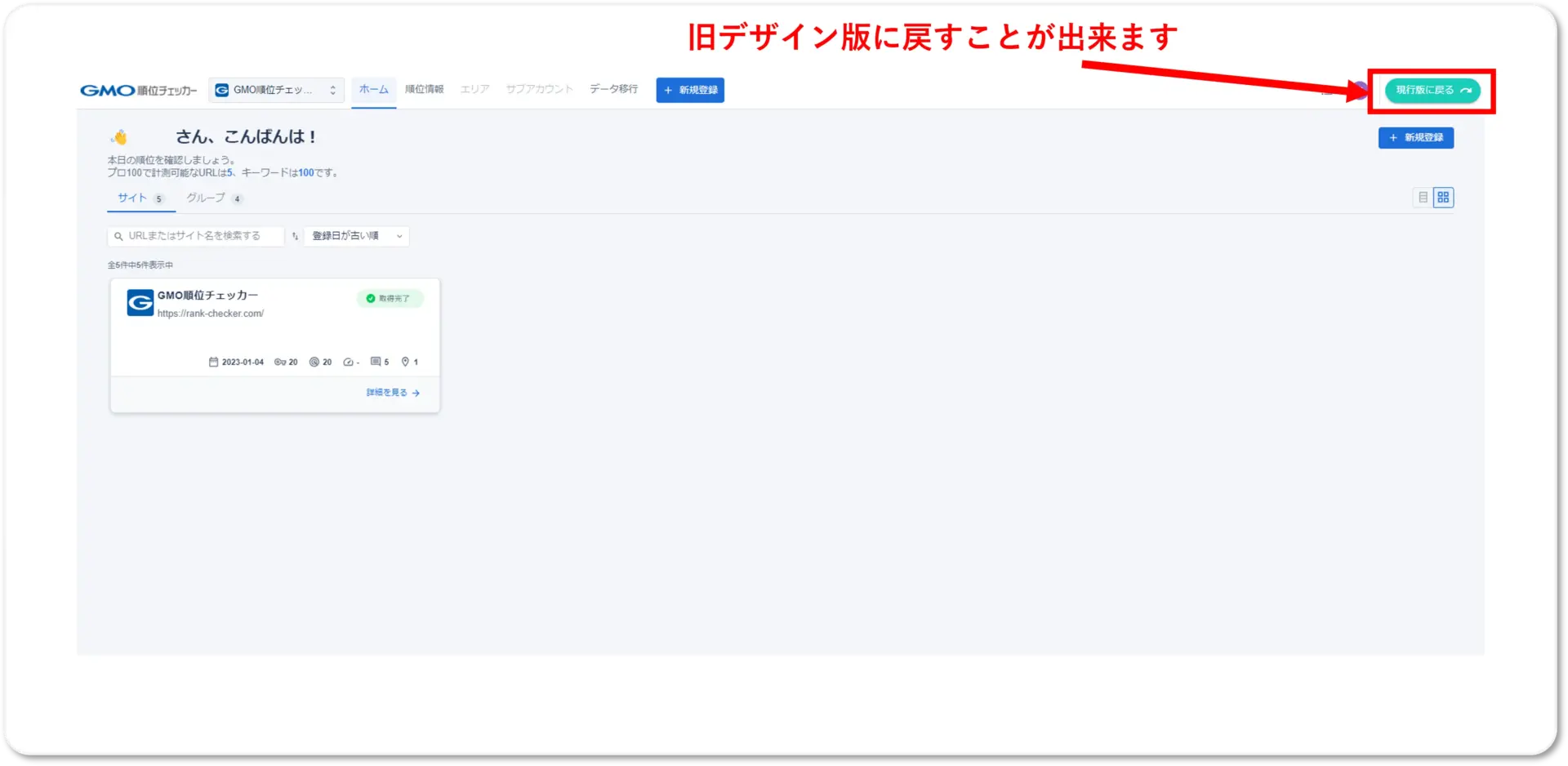Click the comment memo icon showing 5
Viewport: 1568px width, 766px height.
pyautogui.click(x=376, y=361)
